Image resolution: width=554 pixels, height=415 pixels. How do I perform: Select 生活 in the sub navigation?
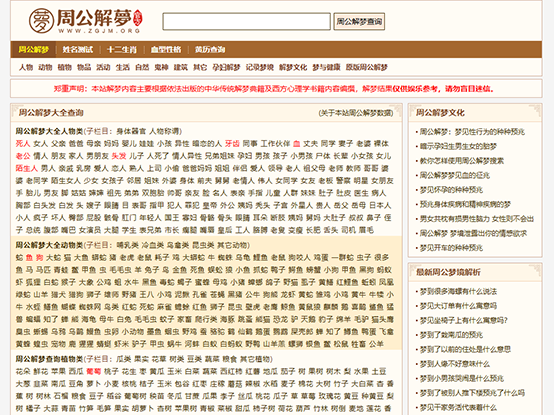(123, 67)
